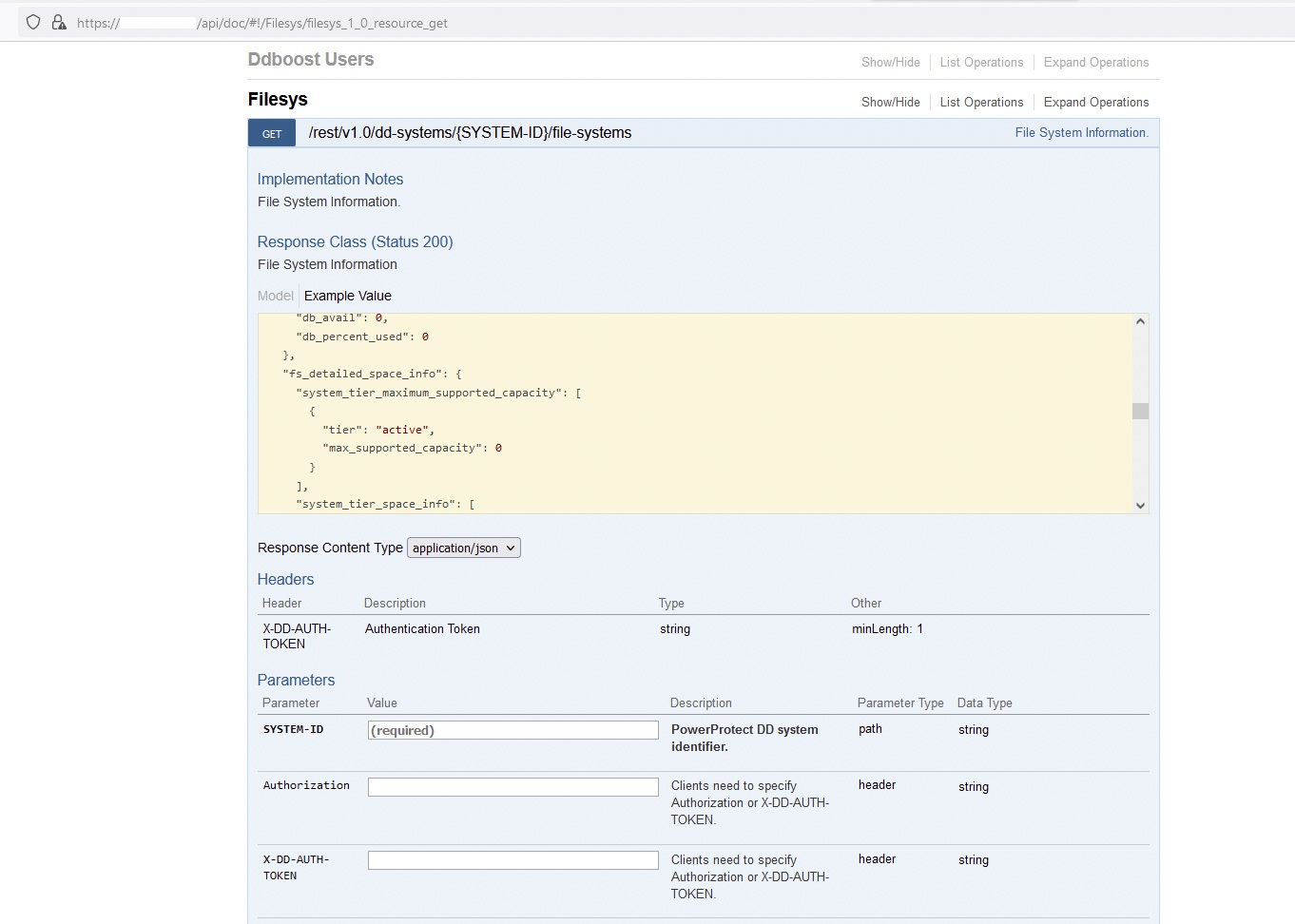Click the "system_tier_space_info" line
This screenshot has width=1295, height=924.
pos(385,504)
